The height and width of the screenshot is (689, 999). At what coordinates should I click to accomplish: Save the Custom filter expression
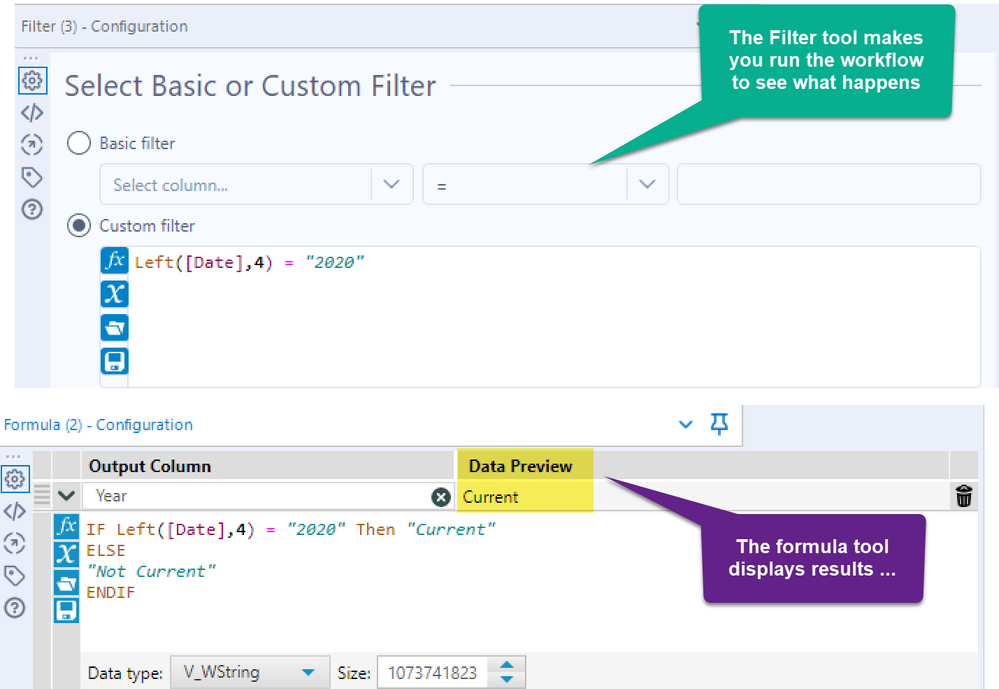pyautogui.click(x=115, y=361)
